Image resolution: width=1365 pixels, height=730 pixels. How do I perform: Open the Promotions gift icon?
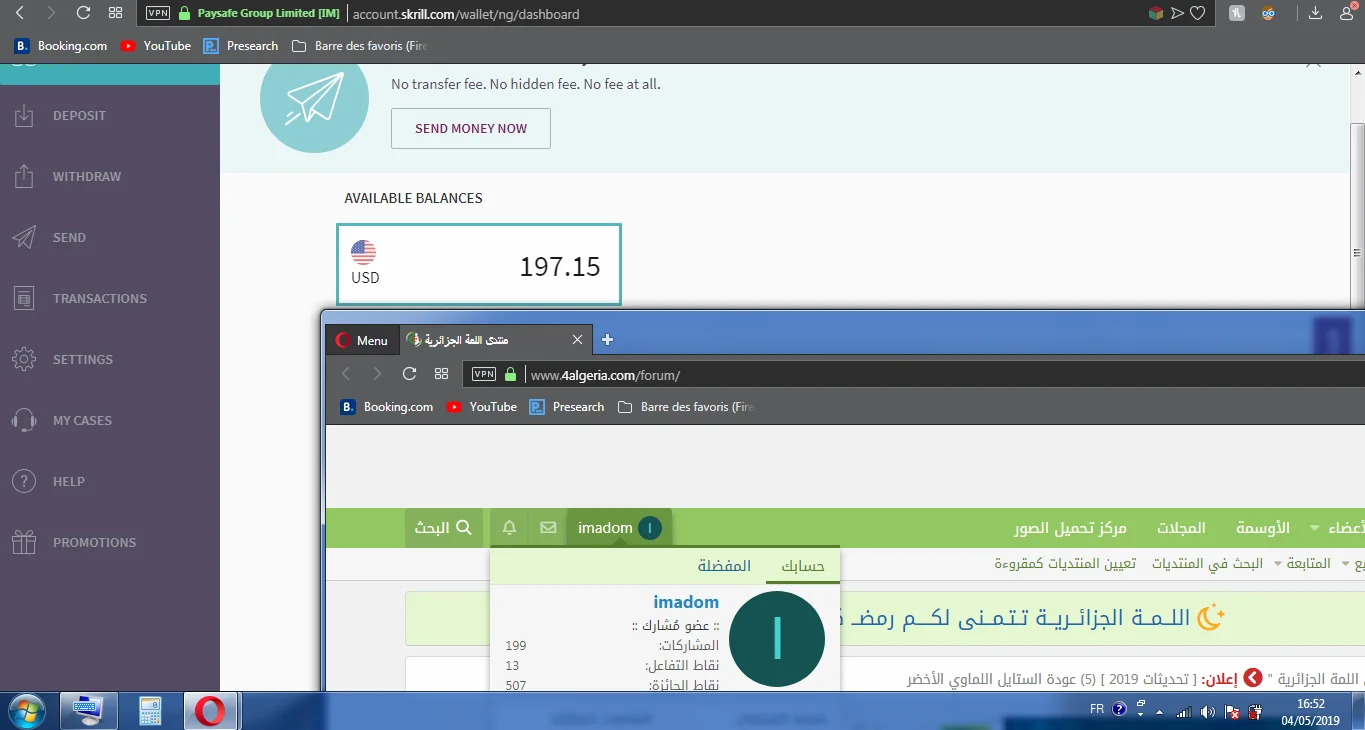(24, 543)
